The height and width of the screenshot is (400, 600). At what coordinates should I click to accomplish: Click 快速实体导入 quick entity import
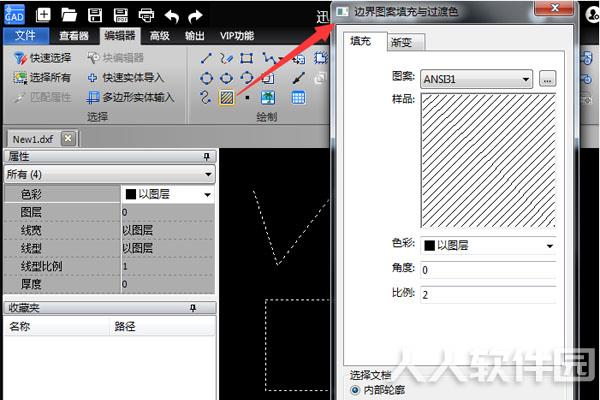click(x=126, y=78)
